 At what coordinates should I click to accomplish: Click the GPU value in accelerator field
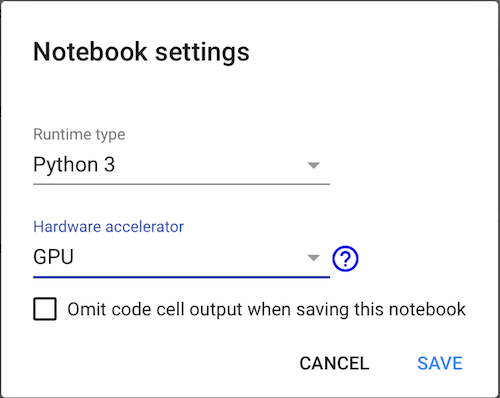(x=53, y=257)
